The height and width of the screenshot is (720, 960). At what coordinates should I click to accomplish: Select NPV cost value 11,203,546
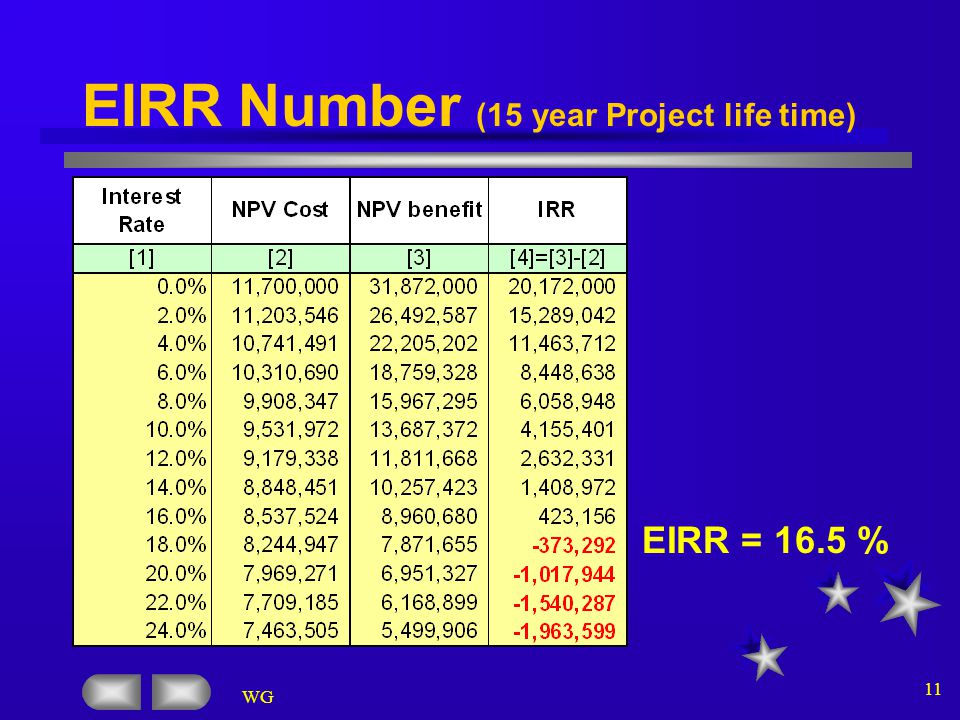click(285, 315)
